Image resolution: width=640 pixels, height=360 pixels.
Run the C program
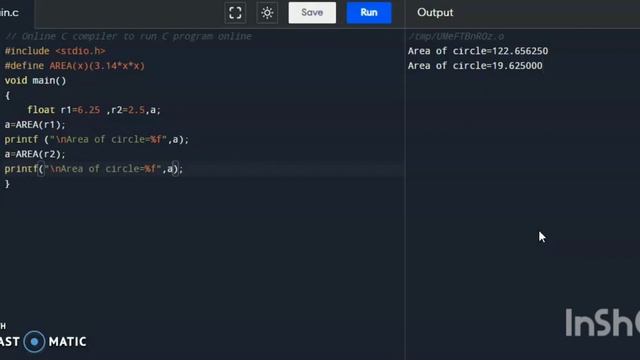click(x=369, y=13)
